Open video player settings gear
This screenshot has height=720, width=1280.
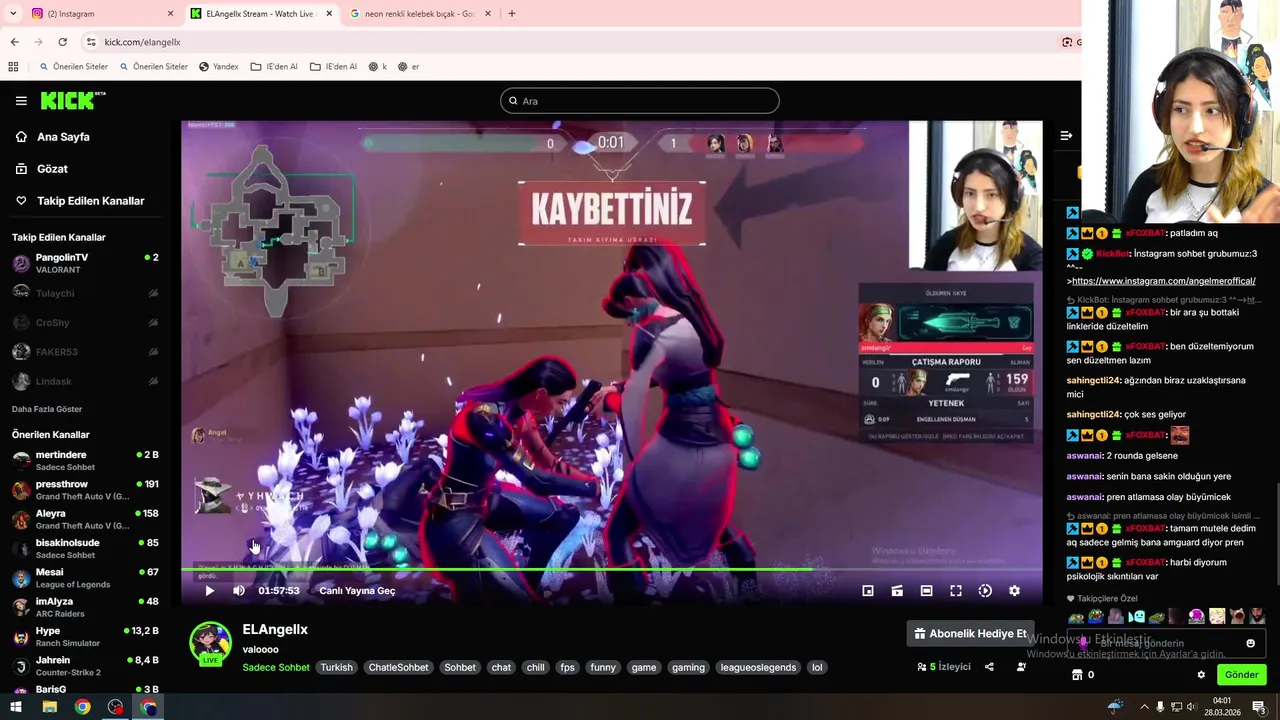[1014, 591]
